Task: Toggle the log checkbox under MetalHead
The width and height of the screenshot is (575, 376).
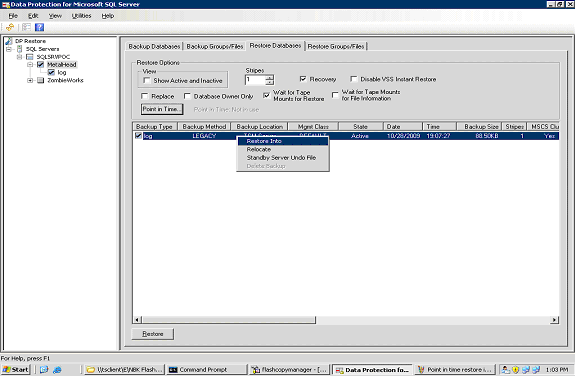Action: 51,72
